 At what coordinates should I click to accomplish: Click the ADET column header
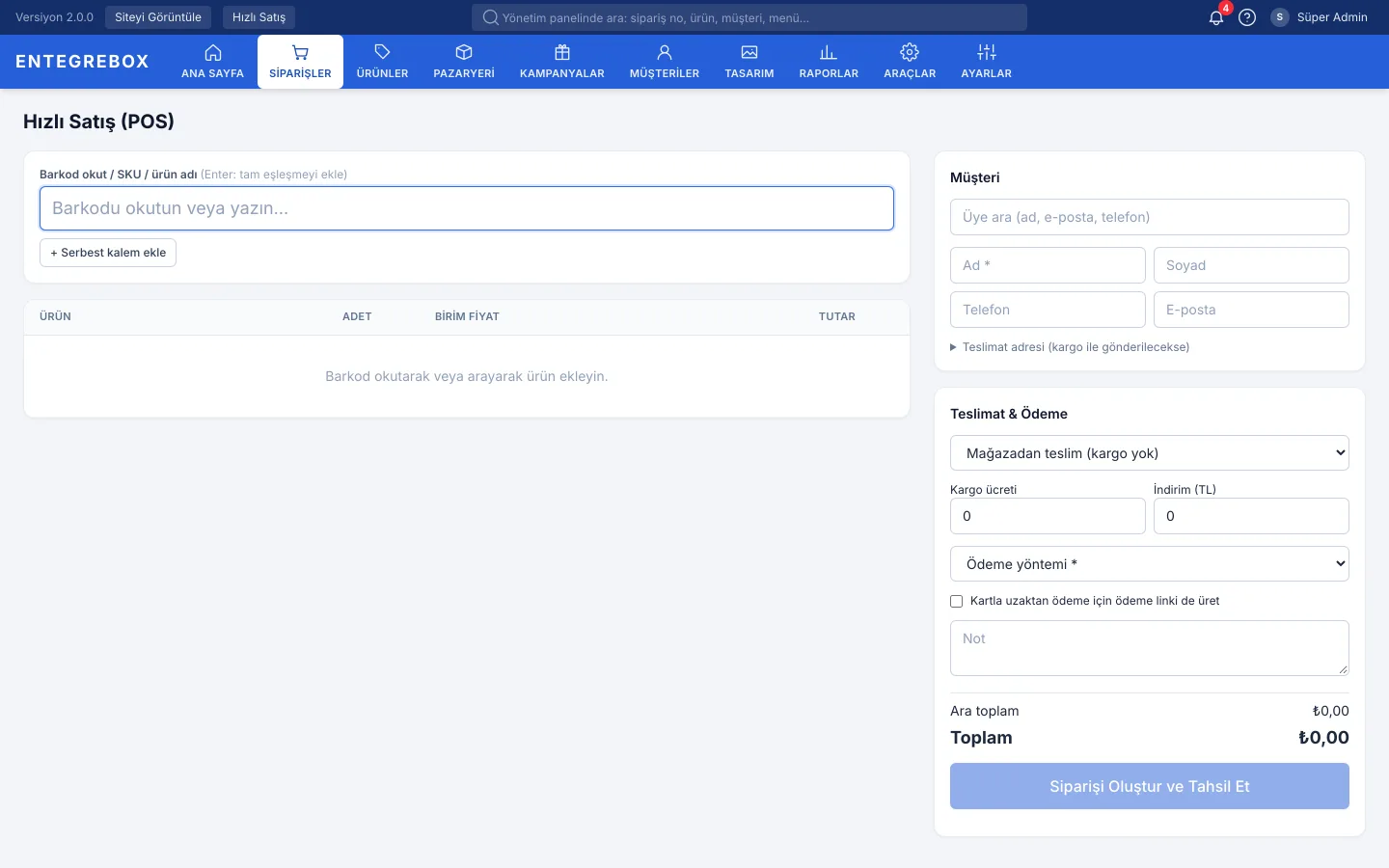357,316
